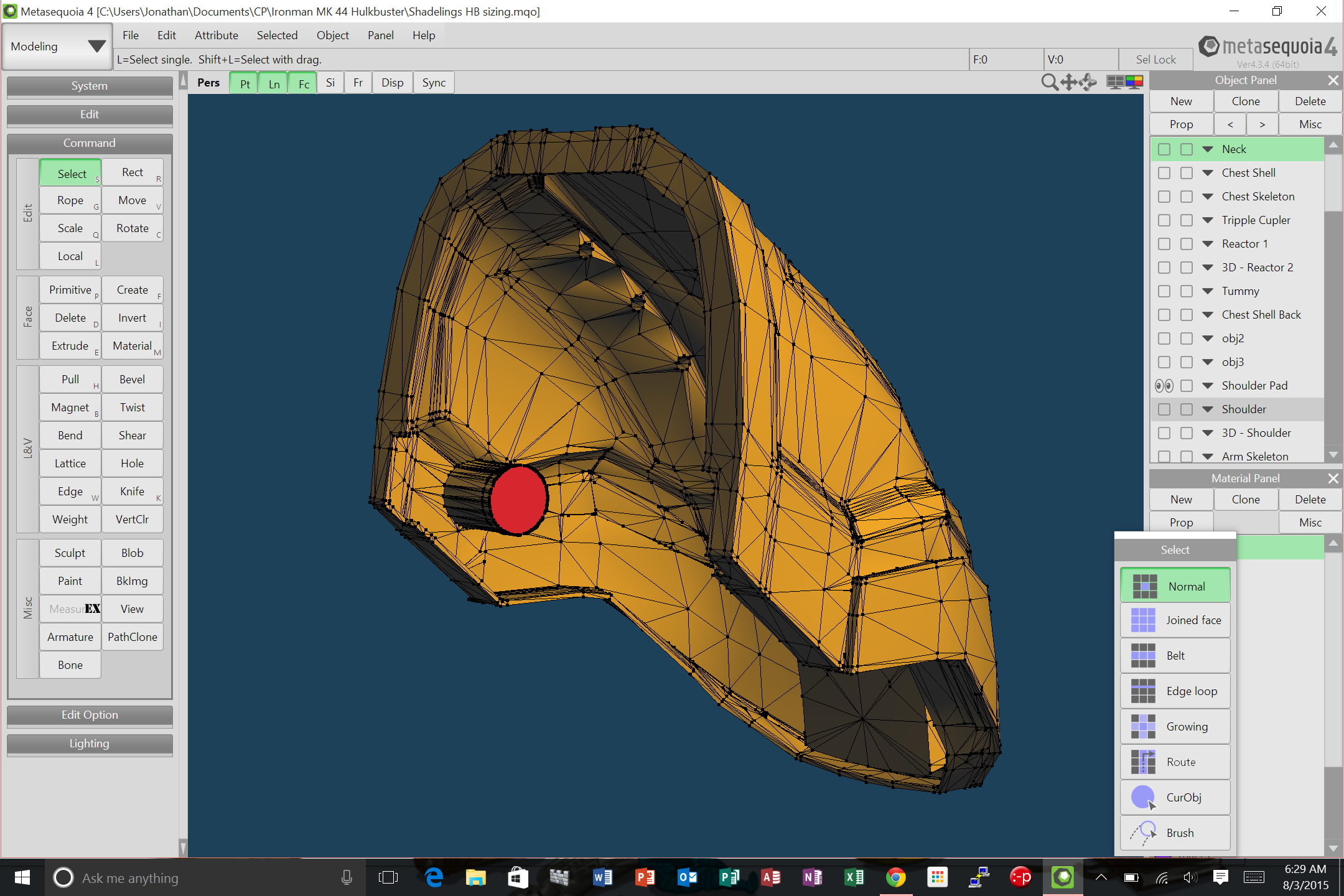Click Pers perspective view label
Screen dimensions: 1344x896
(208, 83)
